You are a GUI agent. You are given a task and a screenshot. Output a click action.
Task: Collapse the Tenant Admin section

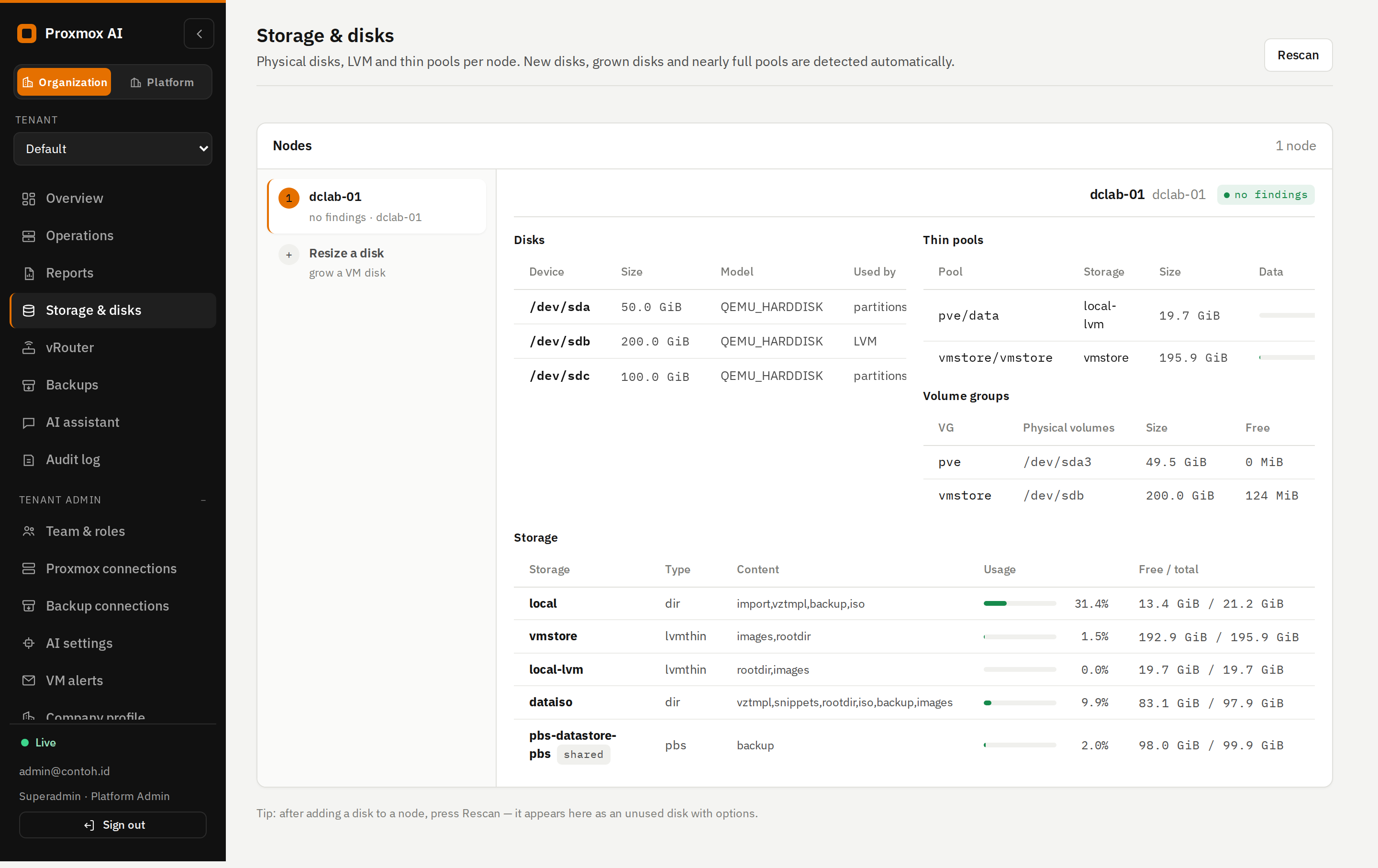coord(203,500)
